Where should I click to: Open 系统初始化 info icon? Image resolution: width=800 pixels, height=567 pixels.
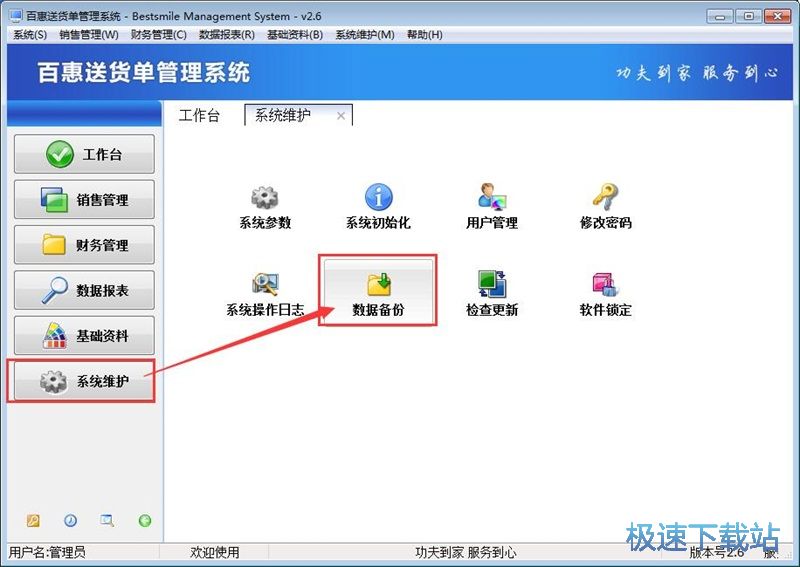coord(379,196)
